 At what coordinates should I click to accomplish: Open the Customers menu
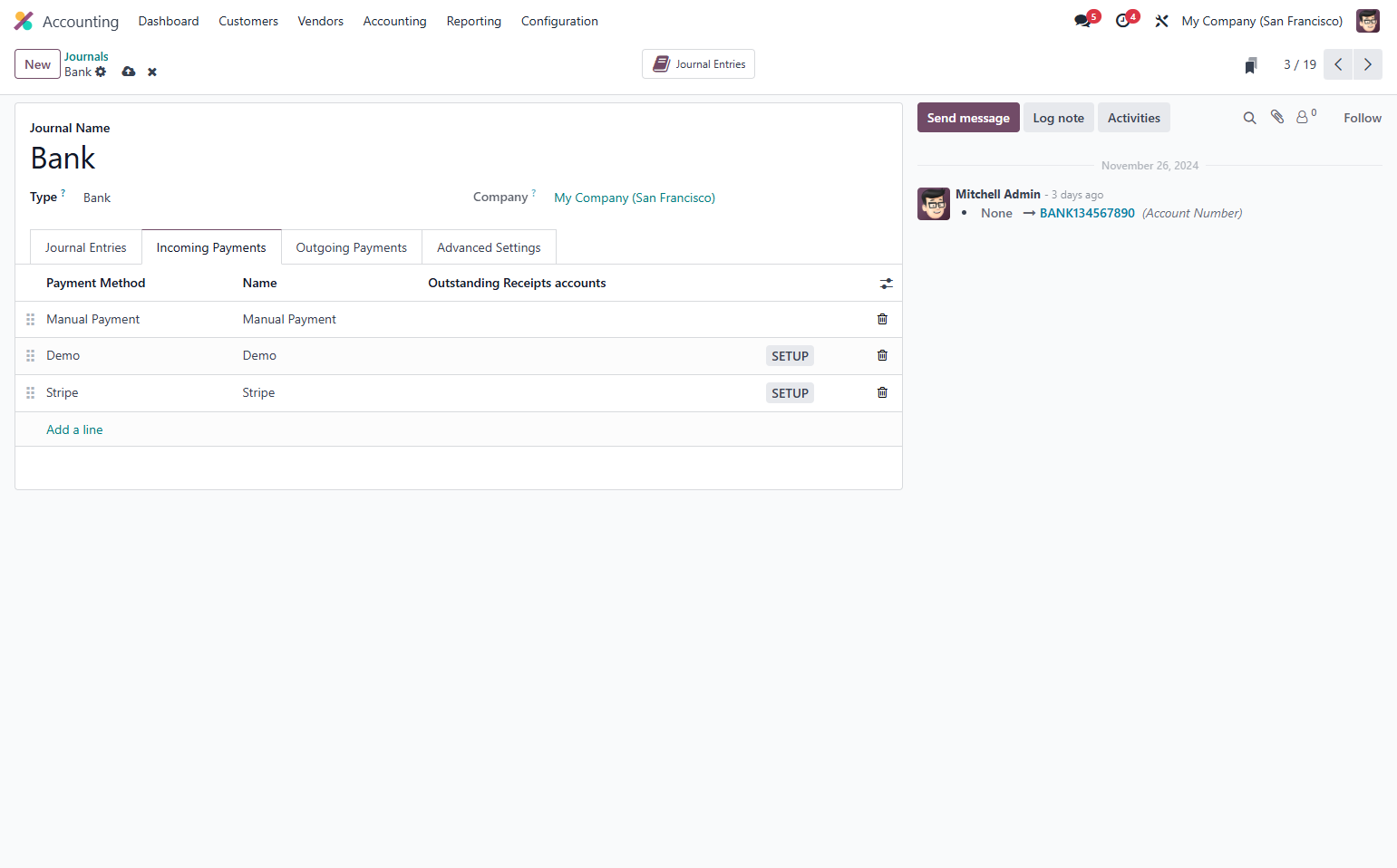click(248, 21)
